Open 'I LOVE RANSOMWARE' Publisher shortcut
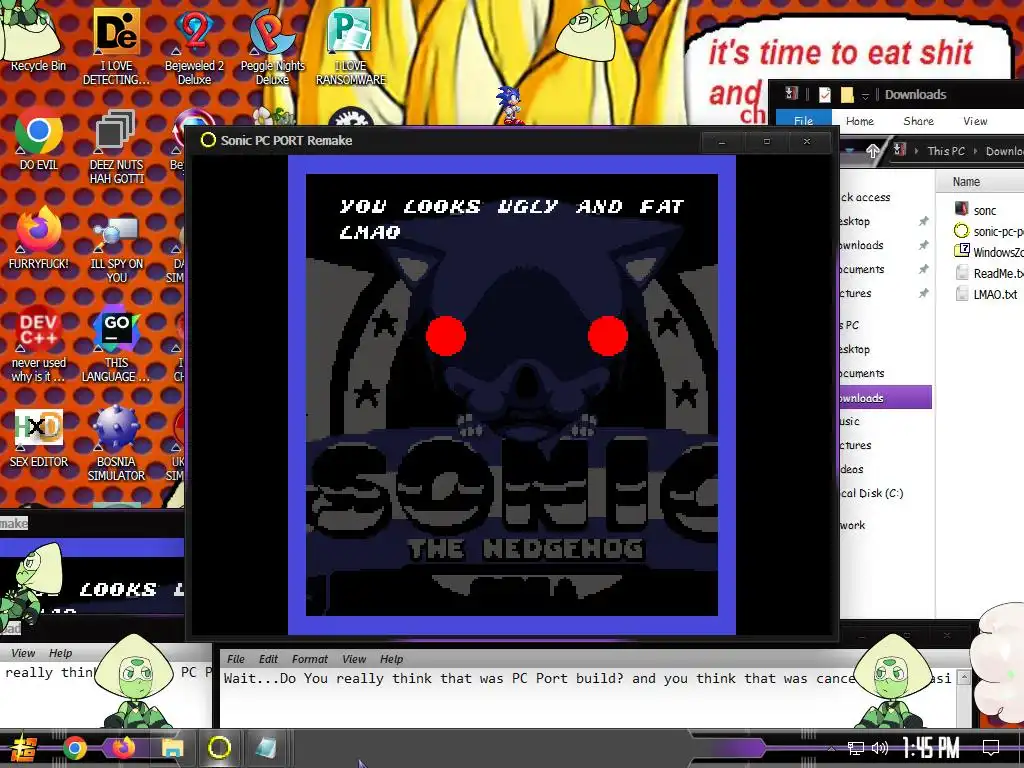Image resolution: width=1024 pixels, height=768 pixels. coord(351,47)
